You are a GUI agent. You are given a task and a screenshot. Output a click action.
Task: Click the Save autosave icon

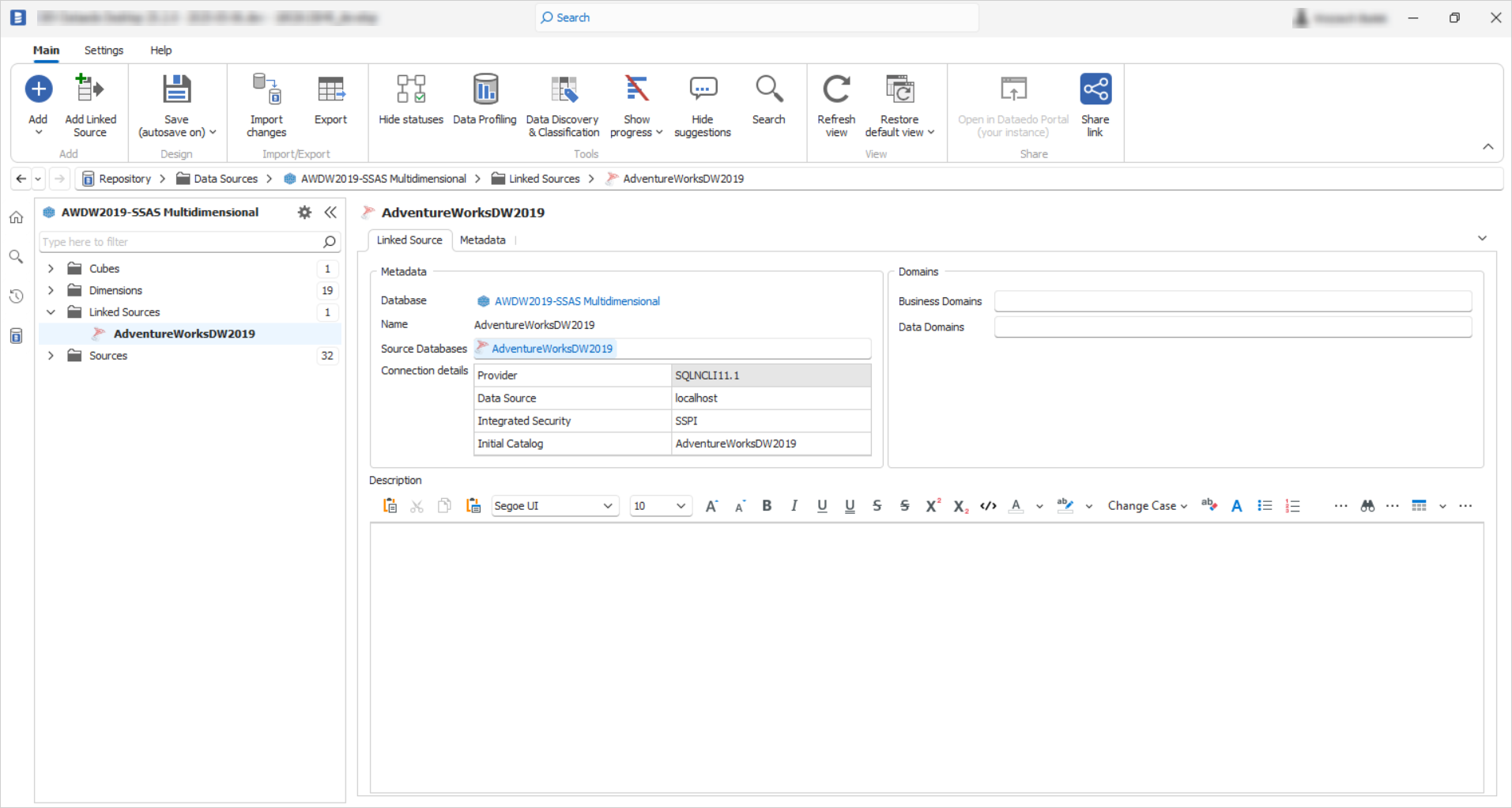[x=176, y=89]
